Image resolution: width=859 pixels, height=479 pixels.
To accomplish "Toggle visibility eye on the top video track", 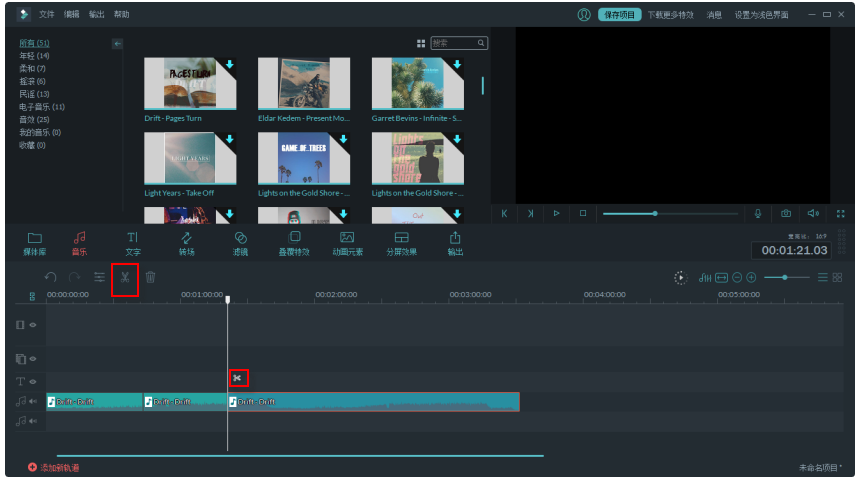I will (32, 325).
